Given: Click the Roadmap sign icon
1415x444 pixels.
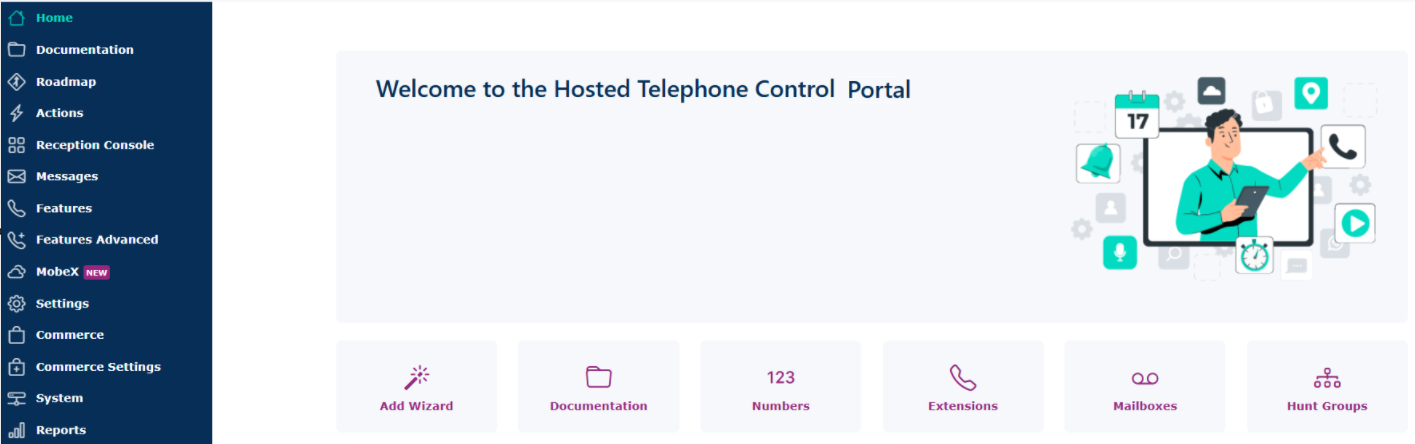Looking at the screenshot, I should (16, 82).
